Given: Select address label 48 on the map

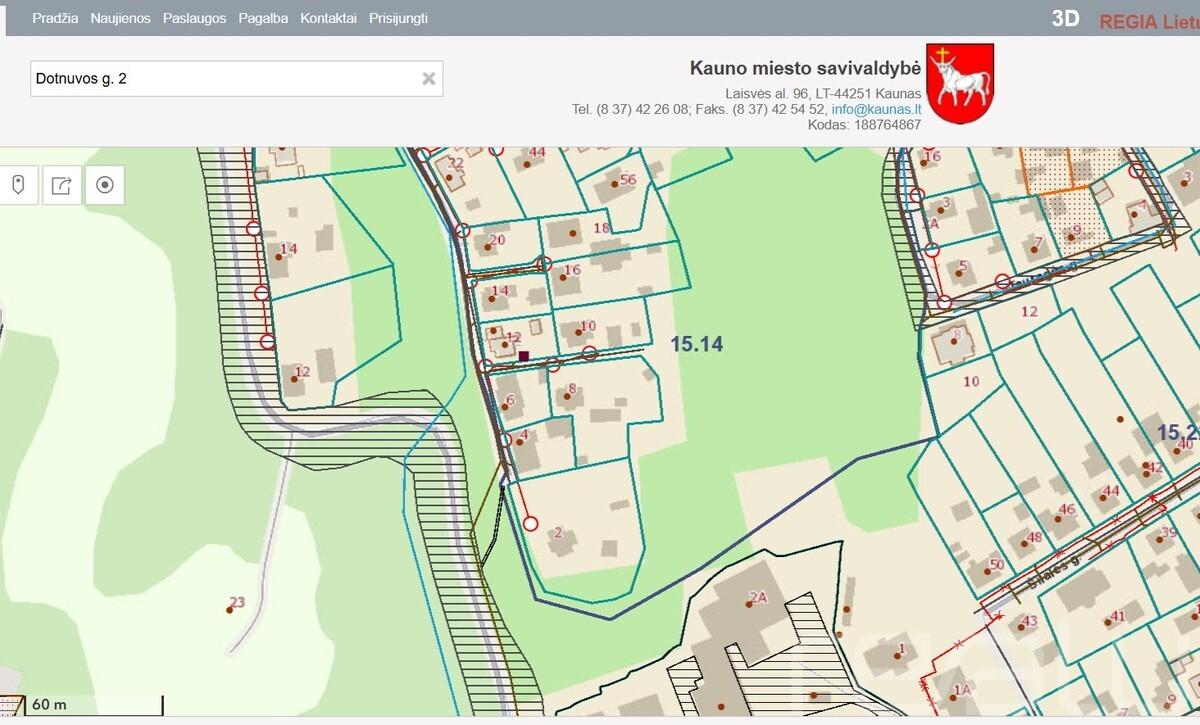Looking at the screenshot, I should click(x=1034, y=537).
